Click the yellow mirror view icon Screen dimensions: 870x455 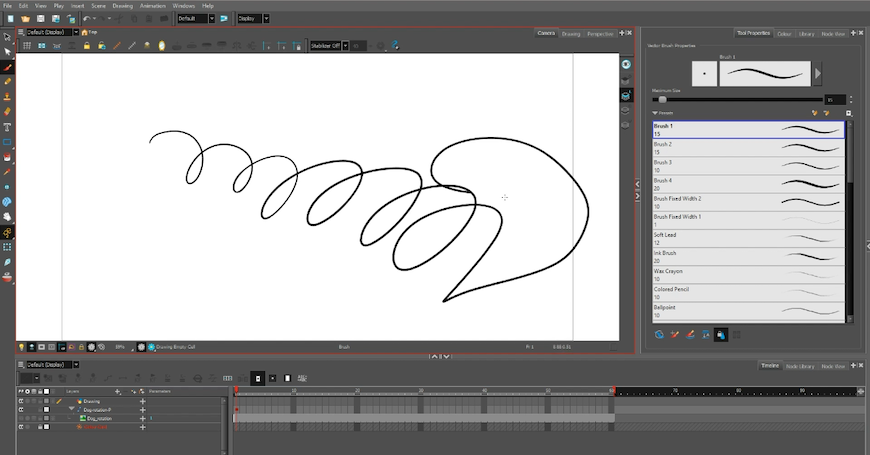[x=161, y=46]
